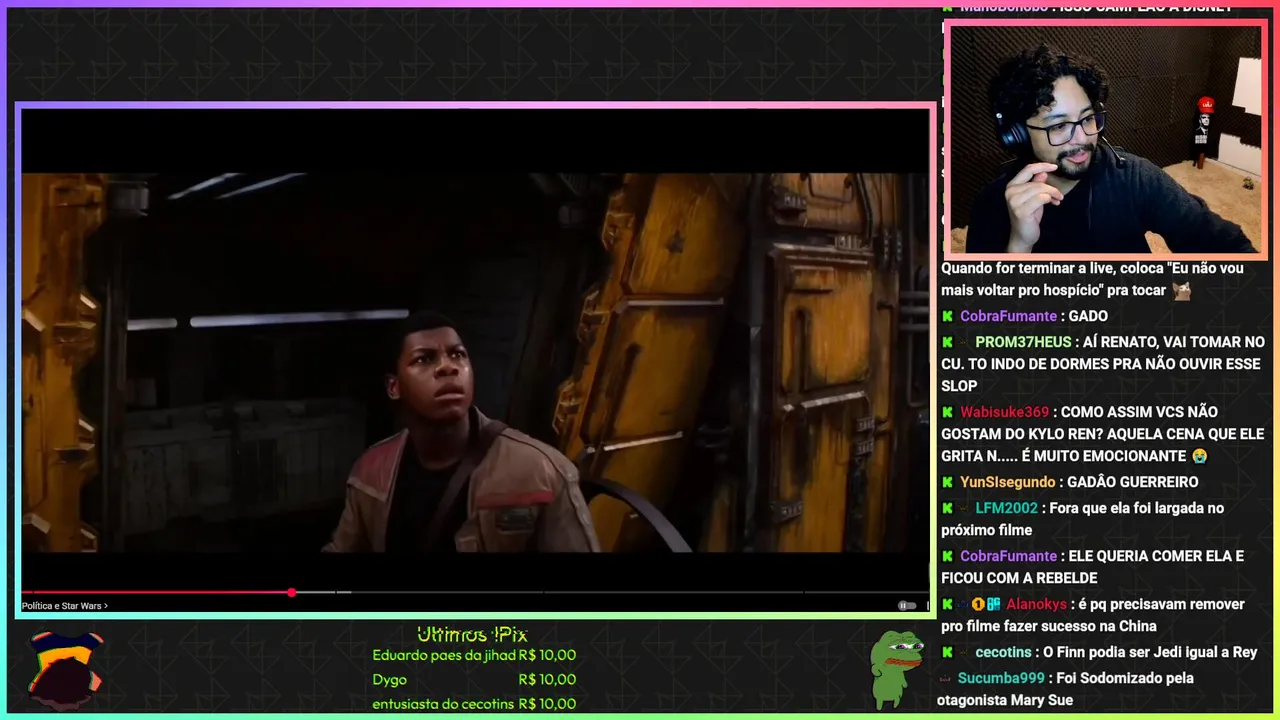Image resolution: width=1280 pixels, height=720 pixels.
Task: Click the green badge beside CobraFumante: GADO
Action: pos(947,316)
